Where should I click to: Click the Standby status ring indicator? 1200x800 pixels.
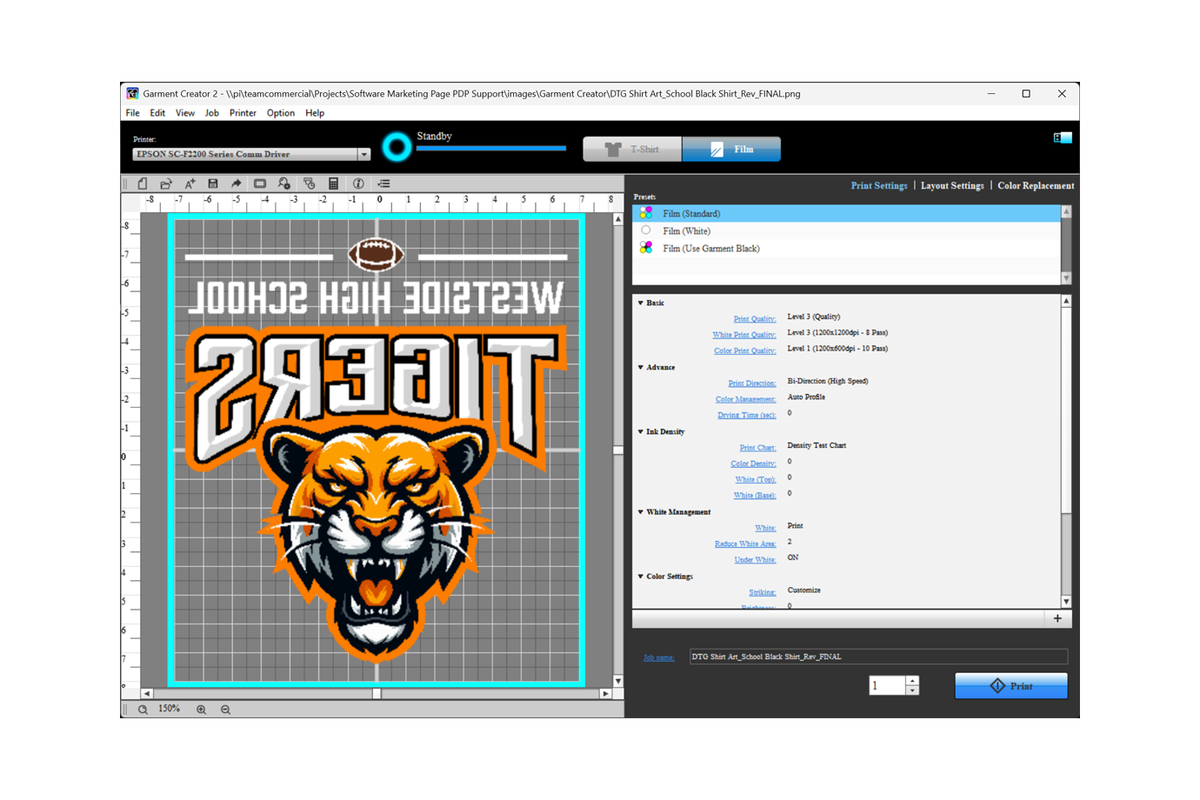398,148
